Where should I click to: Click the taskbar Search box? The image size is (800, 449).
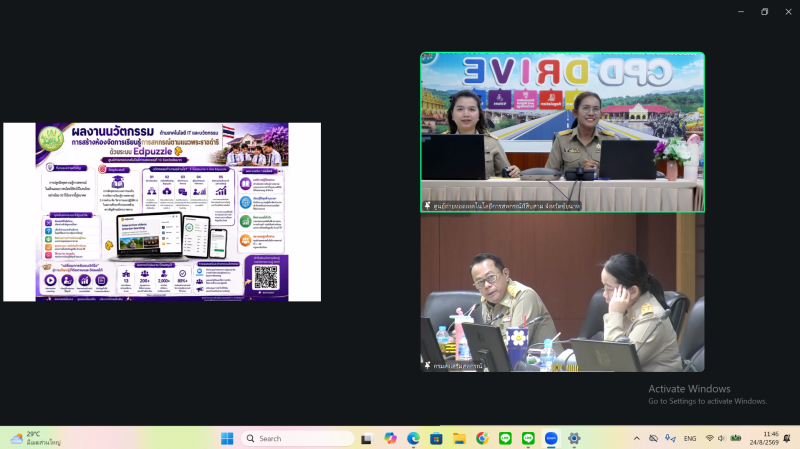tap(297, 438)
